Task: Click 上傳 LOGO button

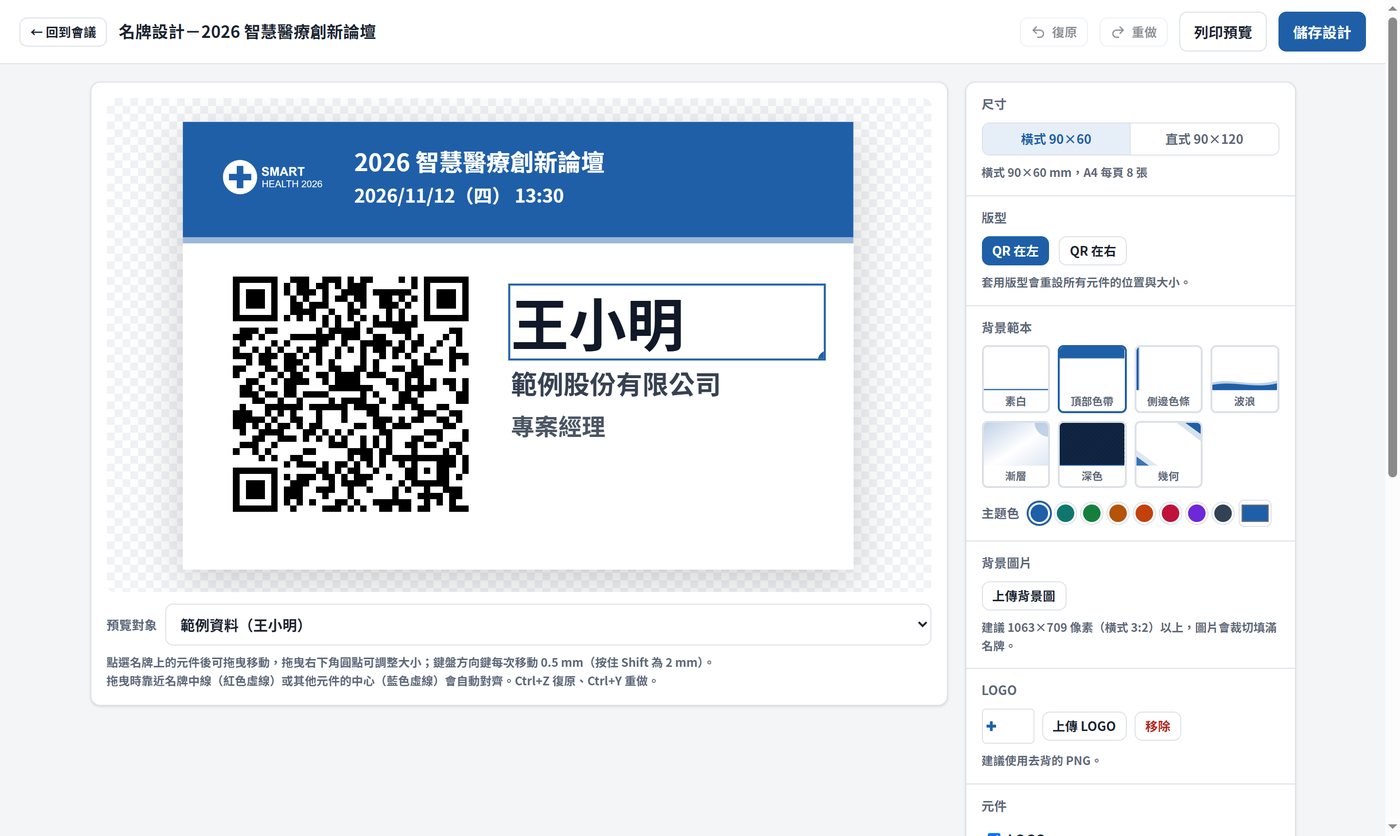Action: coord(1085,726)
